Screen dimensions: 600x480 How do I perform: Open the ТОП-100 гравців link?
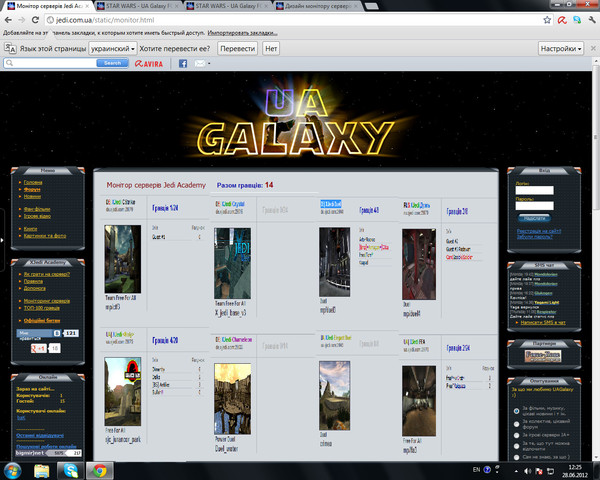pyautogui.click(x=42, y=308)
